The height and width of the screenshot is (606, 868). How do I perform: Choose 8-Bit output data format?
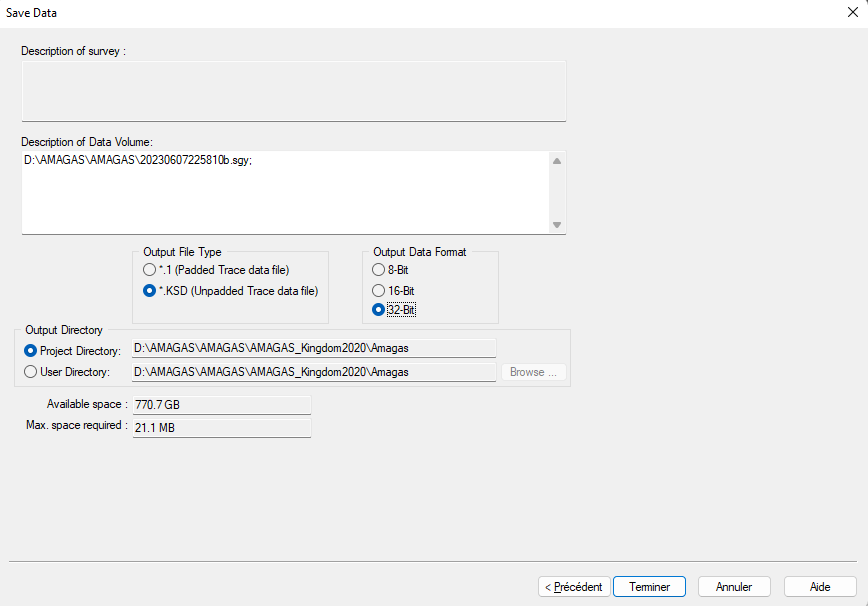pos(378,270)
